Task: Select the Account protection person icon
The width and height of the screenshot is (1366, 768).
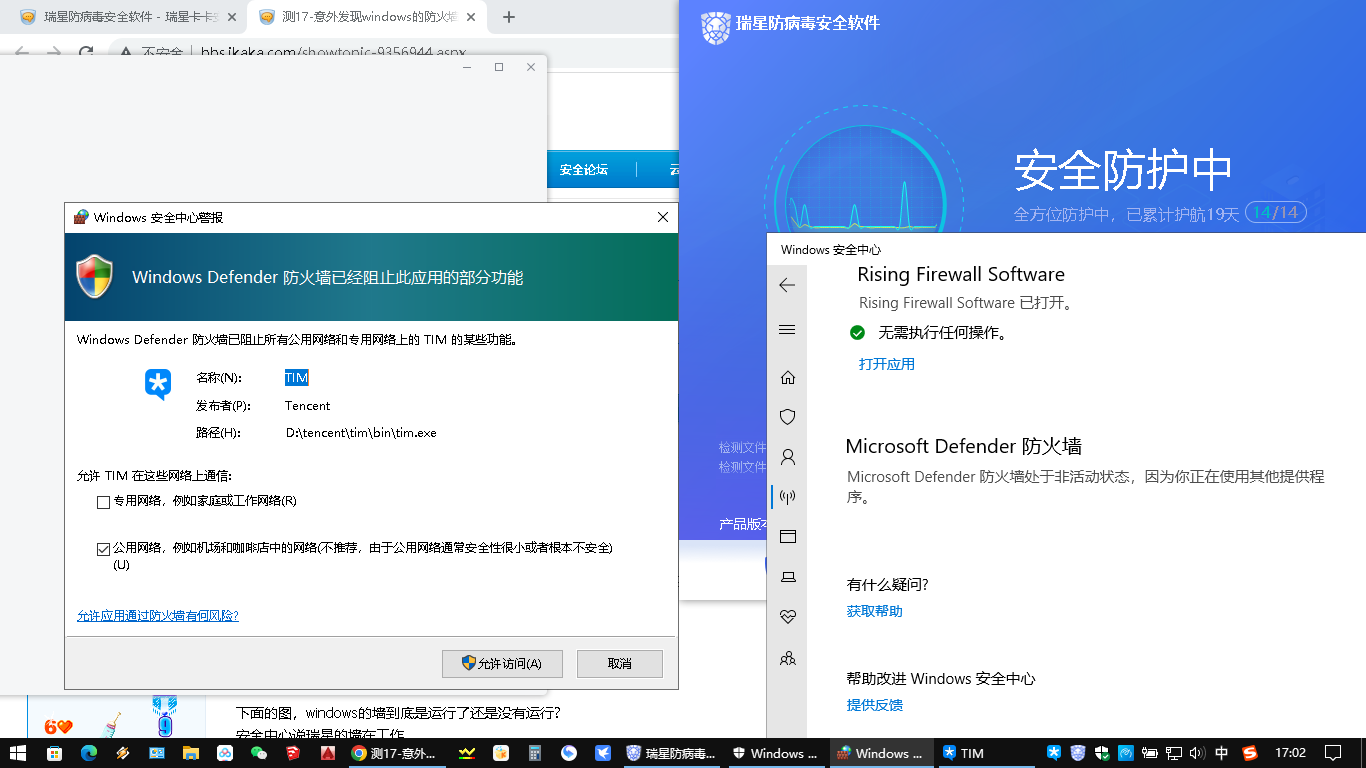Action: pos(788,457)
